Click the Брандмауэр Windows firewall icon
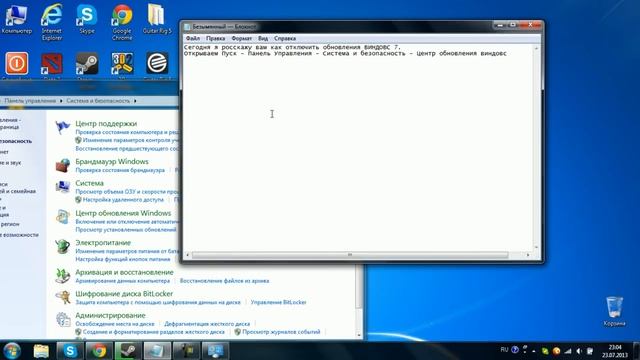The image size is (640, 360). coord(62,165)
